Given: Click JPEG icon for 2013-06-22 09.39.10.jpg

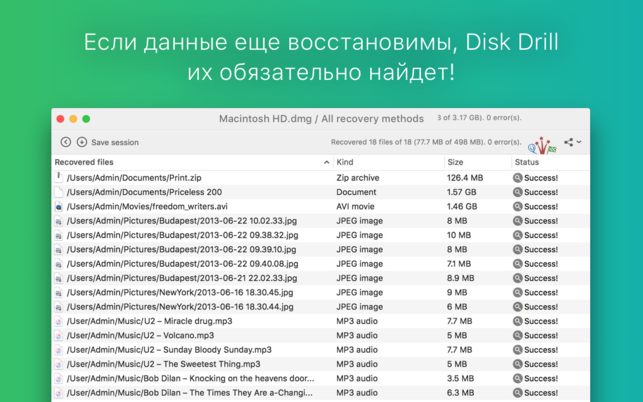Looking at the screenshot, I should (59, 249).
